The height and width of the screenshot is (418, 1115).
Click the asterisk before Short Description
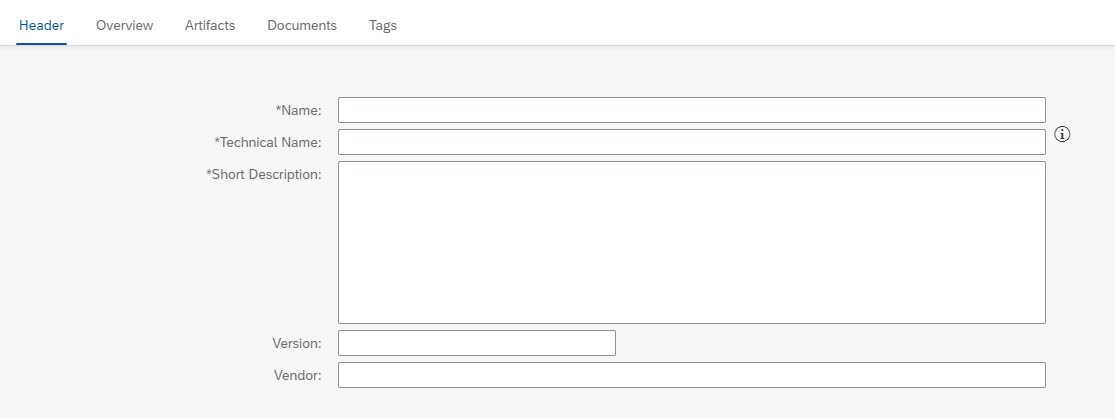pos(209,173)
